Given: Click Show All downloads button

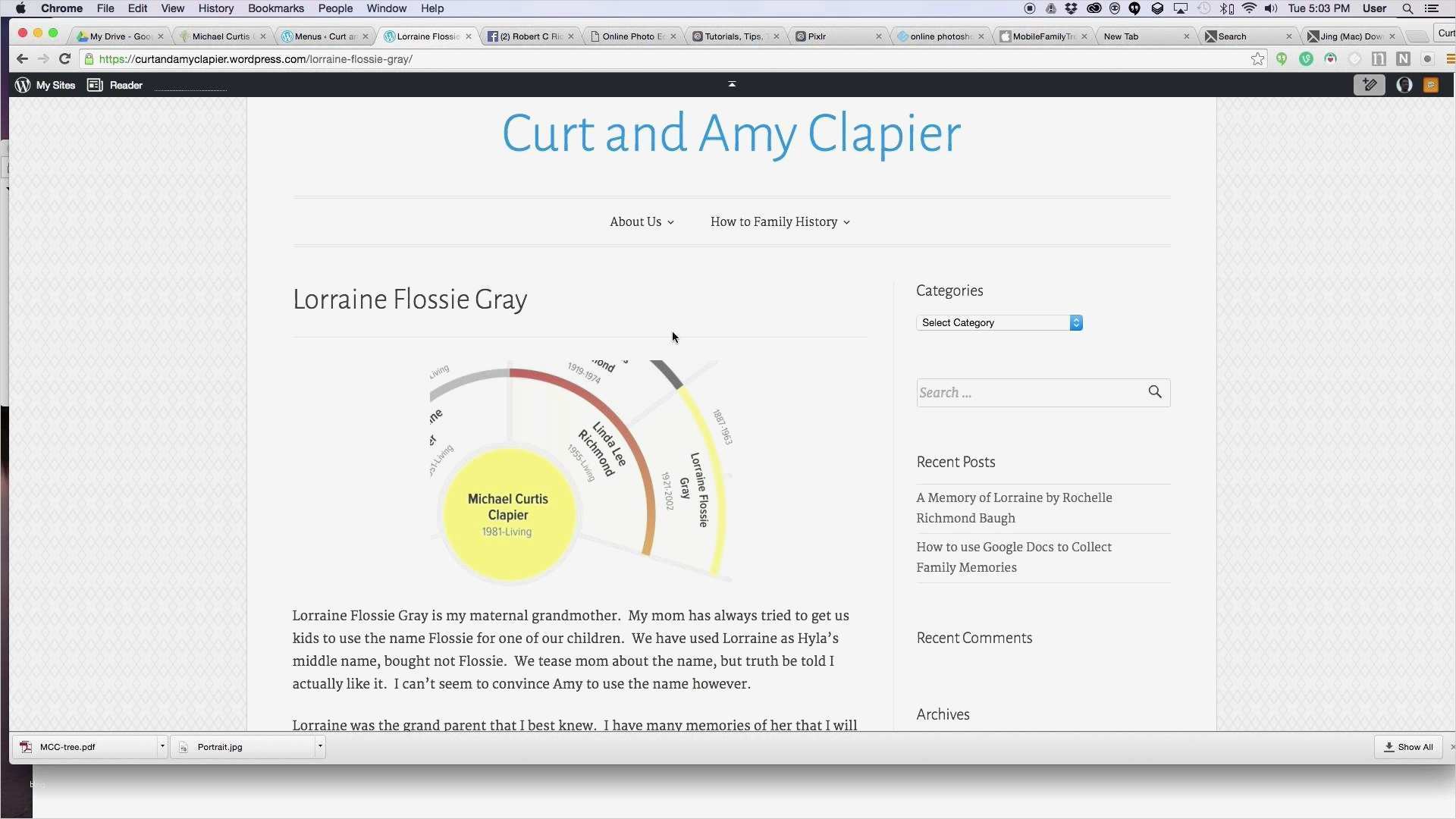Looking at the screenshot, I should (x=1407, y=747).
